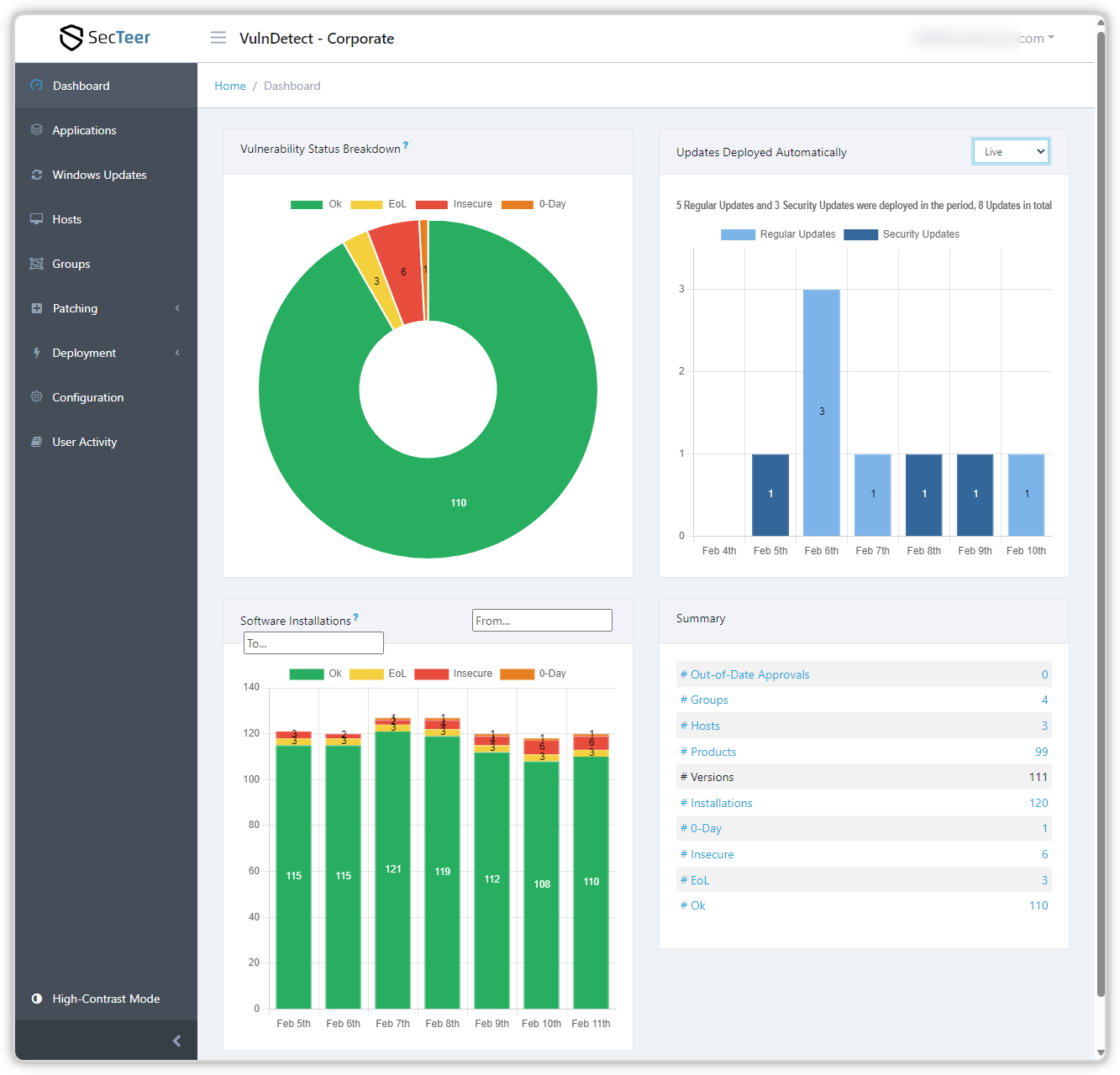
Task: Open the user account dropdown
Action: 984,39
